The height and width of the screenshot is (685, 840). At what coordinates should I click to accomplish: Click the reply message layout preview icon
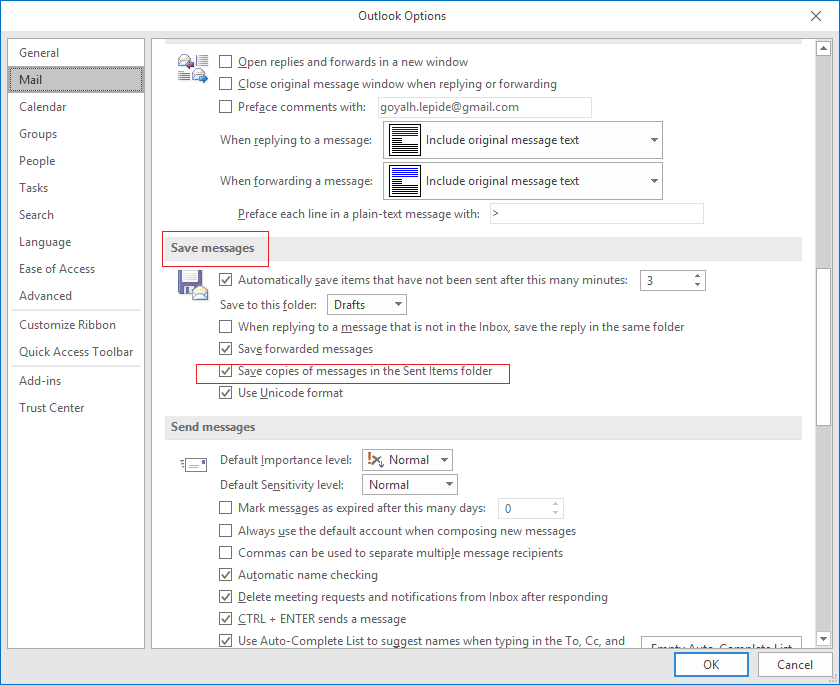coord(404,140)
